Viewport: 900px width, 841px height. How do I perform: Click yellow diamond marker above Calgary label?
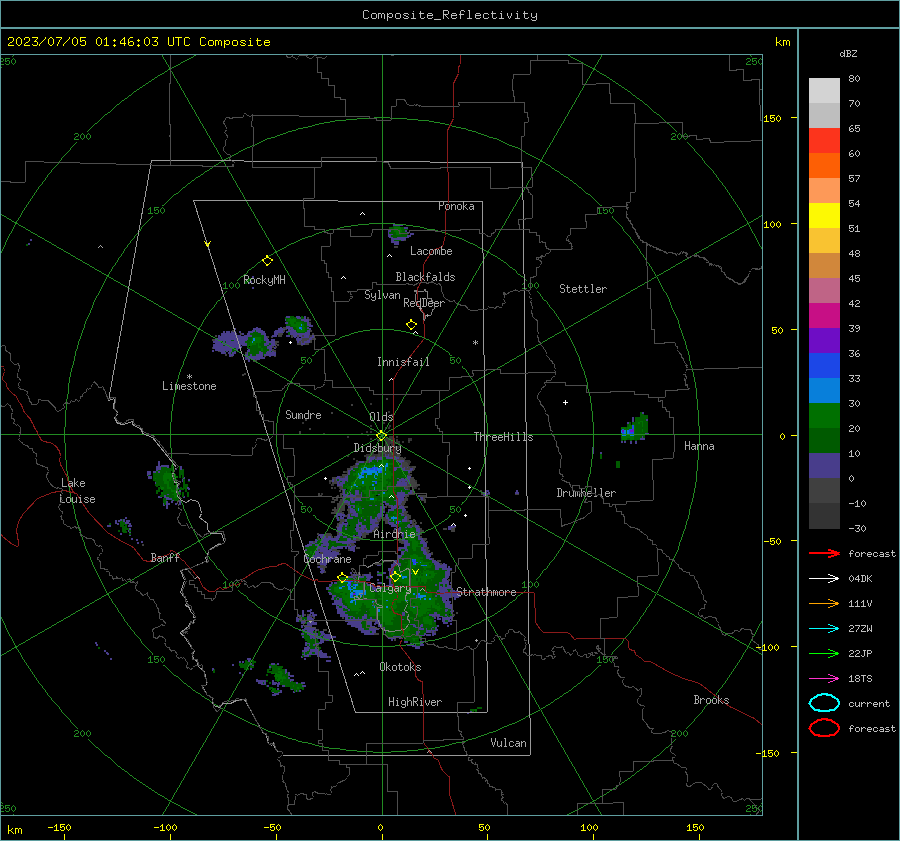click(395, 576)
